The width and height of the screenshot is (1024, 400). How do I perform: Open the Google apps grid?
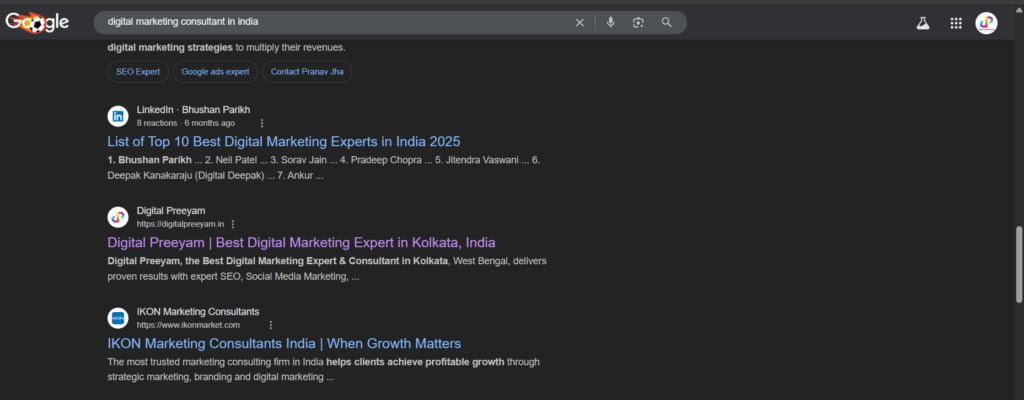[x=956, y=24]
